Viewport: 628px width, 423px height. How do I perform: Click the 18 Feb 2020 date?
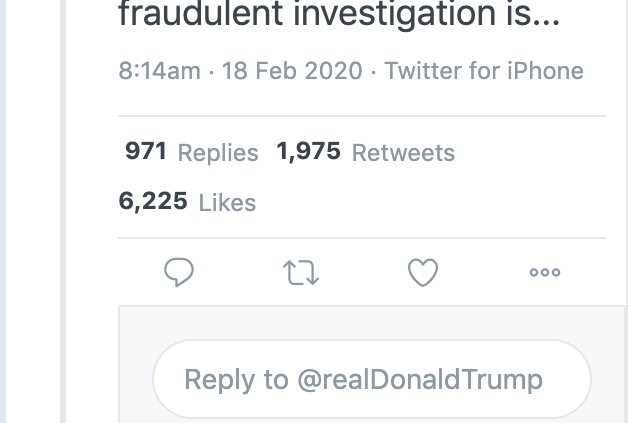[292, 71]
